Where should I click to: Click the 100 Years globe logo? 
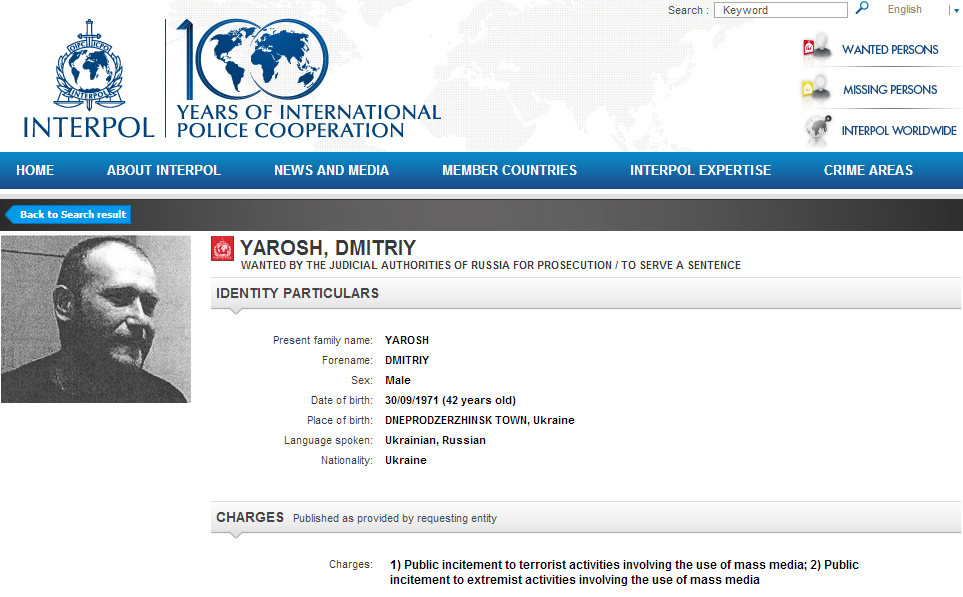(x=253, y=60)
